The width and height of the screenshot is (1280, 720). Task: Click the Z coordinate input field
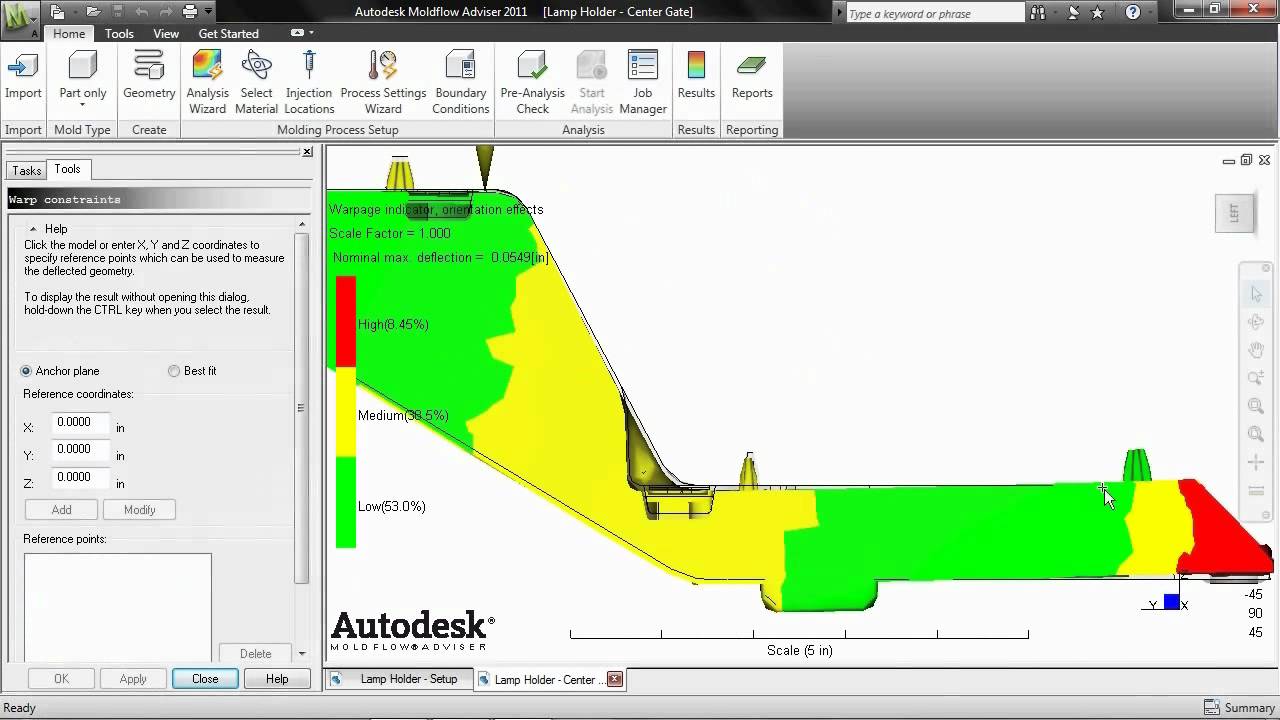pos(80,478)
